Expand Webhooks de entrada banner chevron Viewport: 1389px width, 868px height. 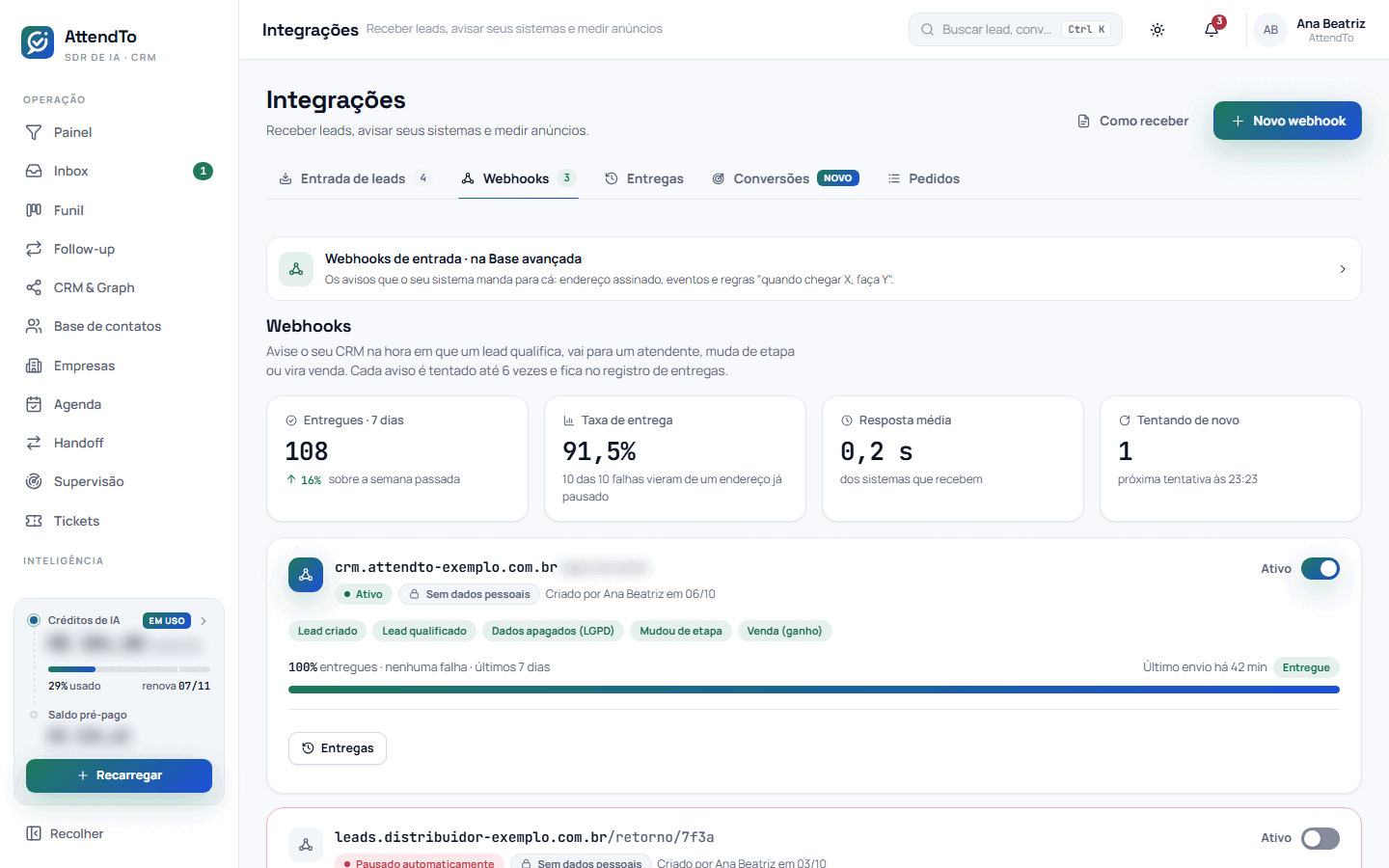[x=1343, y=269]
